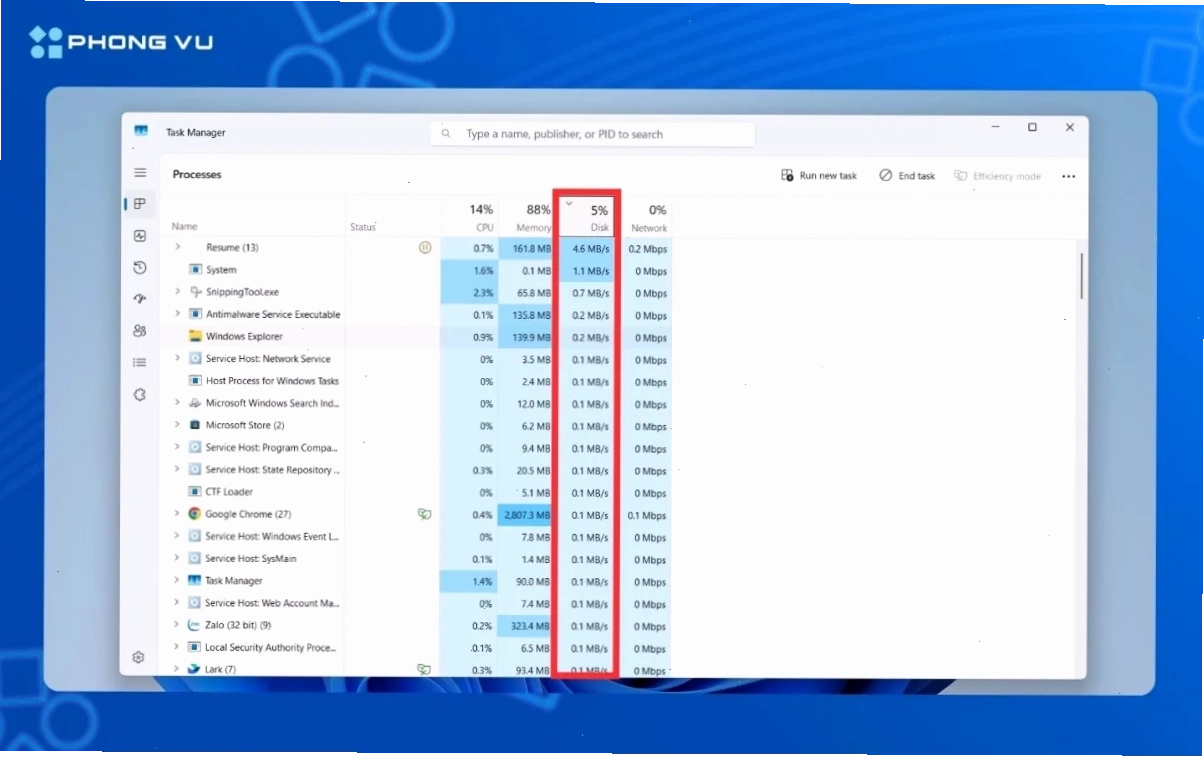Click the efficiency leaf icon for Google Chrome
Image resolution: width=1204 pixels, height=757 pixels.
click(424, 514)
